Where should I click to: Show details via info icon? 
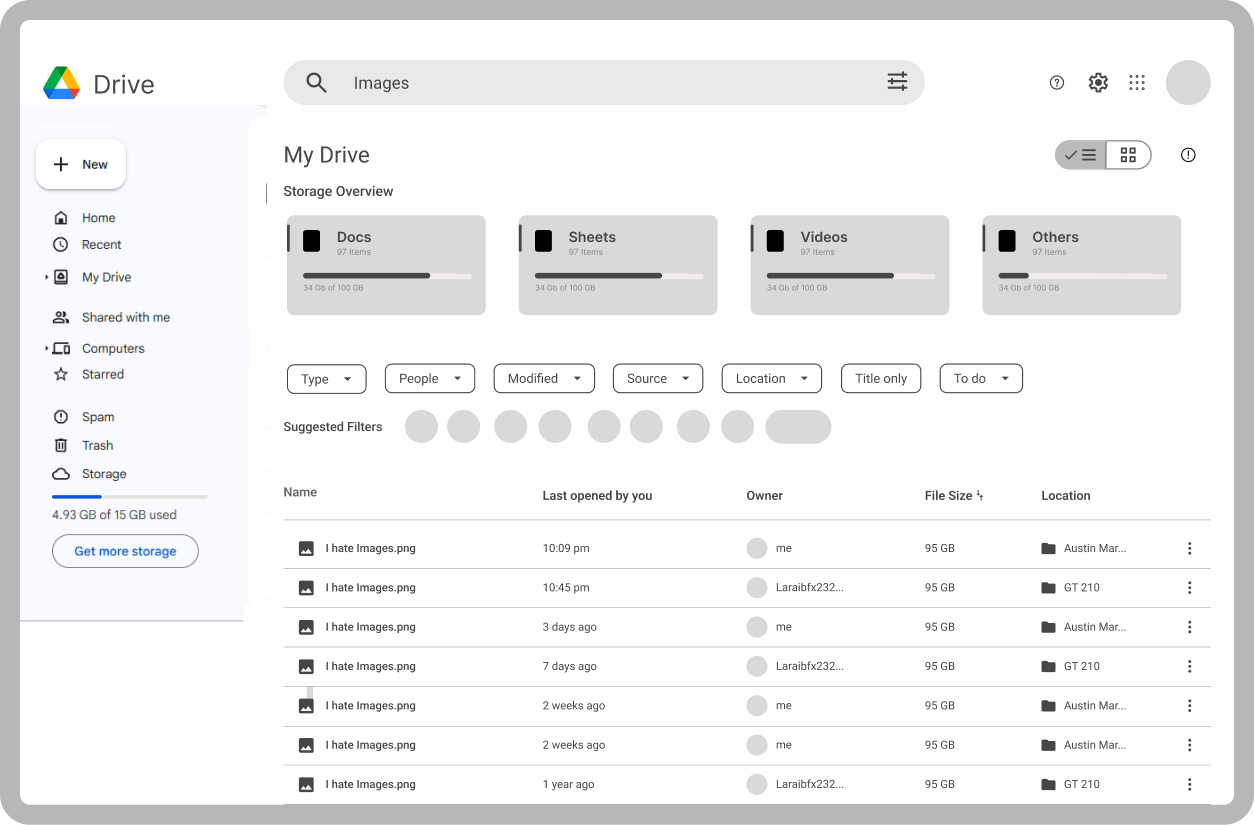(x=1188, y=155)
